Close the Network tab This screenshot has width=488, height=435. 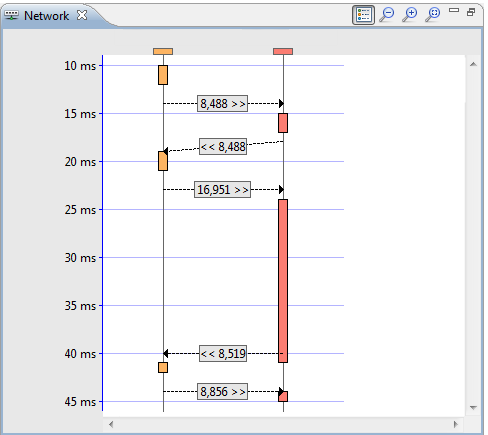click(x=82, y=15)
